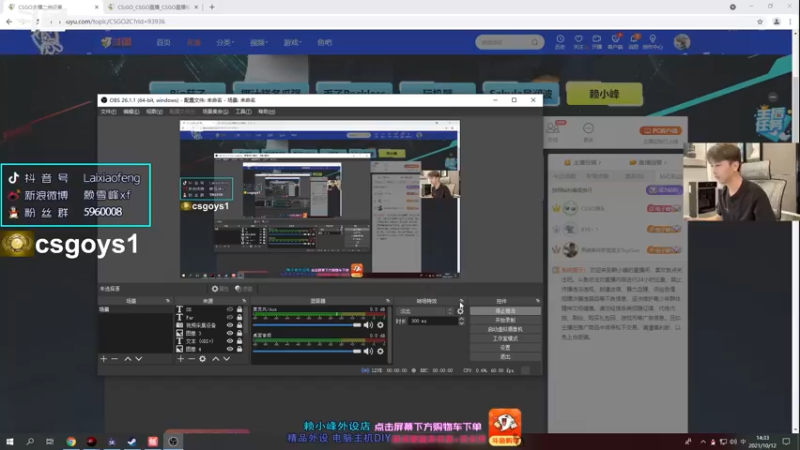Open the Windows Start menu
The image size is (800, 450).
coord(9,442)
